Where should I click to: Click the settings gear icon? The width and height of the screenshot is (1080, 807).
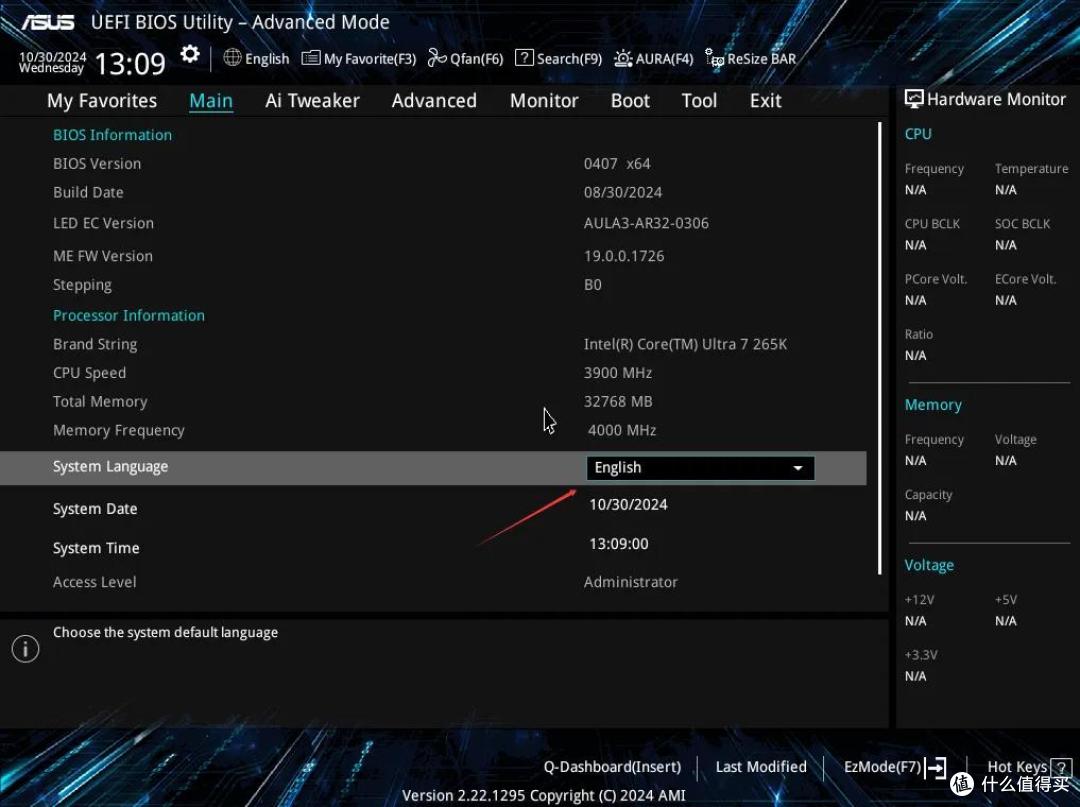190,54
